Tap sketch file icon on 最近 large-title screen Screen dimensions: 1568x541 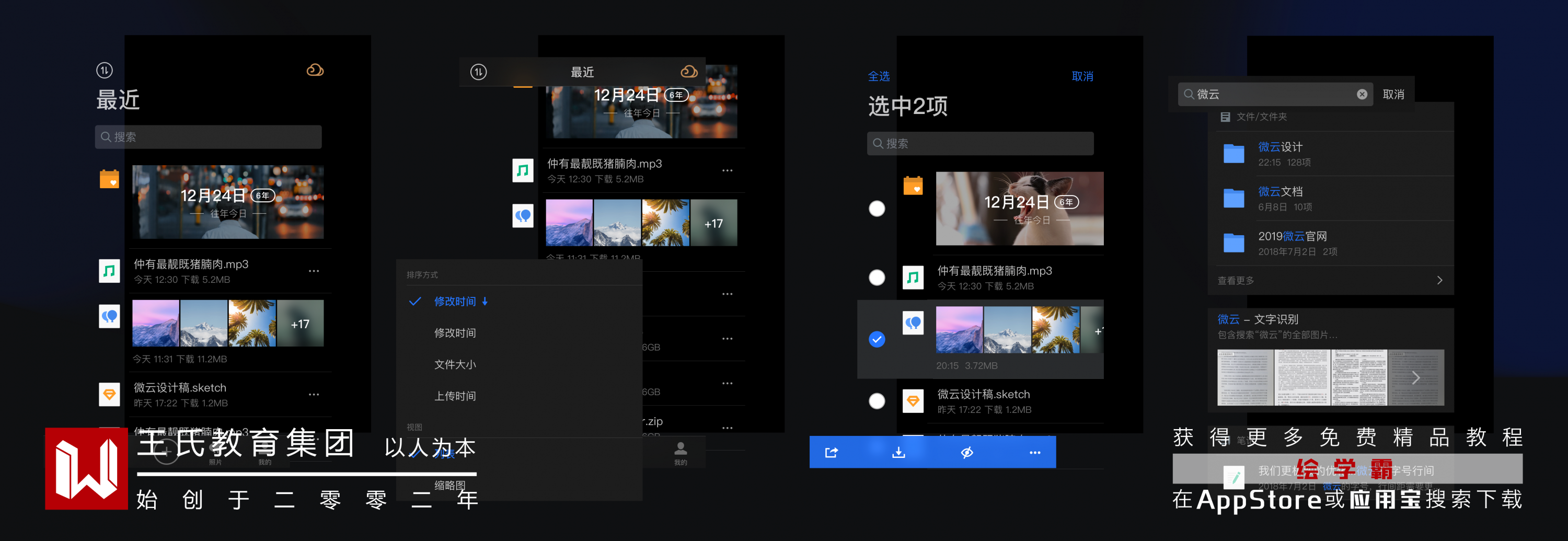pos(110,394)
